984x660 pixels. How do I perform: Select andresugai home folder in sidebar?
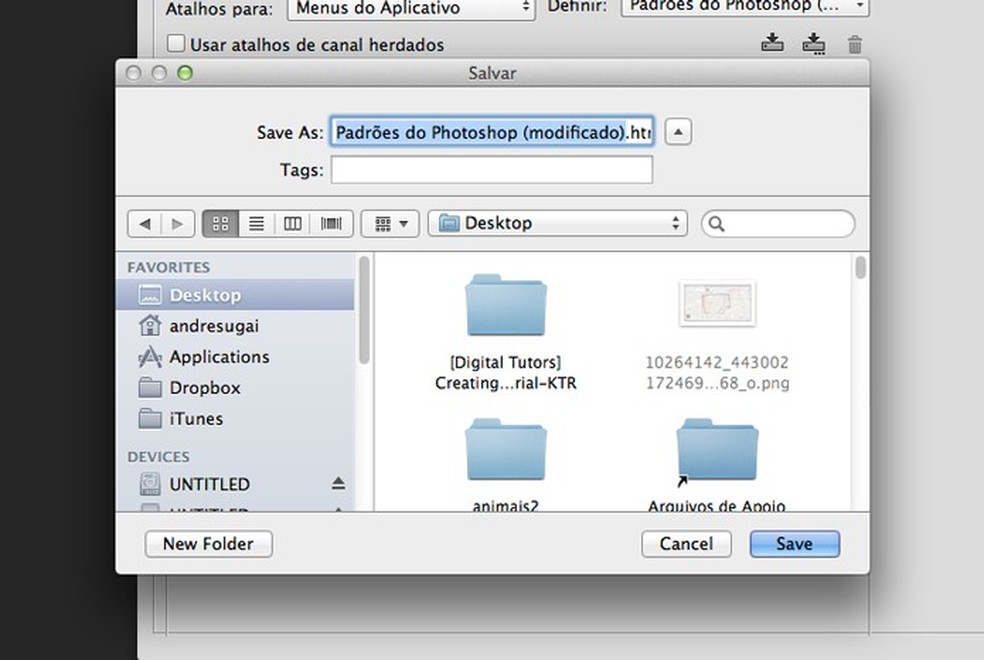[x=235, y=326]
